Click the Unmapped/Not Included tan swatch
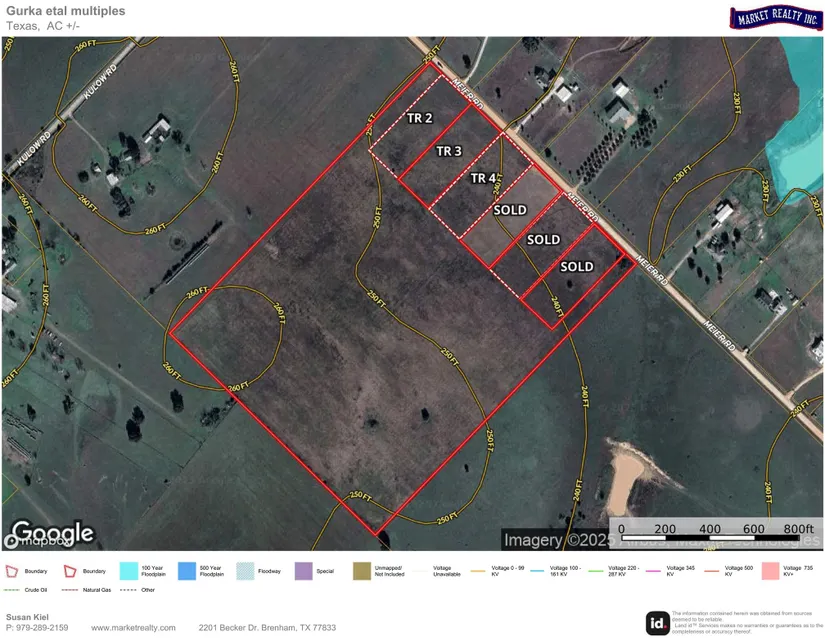The height and width of the screenshot is (638, 825). (x=361, y=571)
